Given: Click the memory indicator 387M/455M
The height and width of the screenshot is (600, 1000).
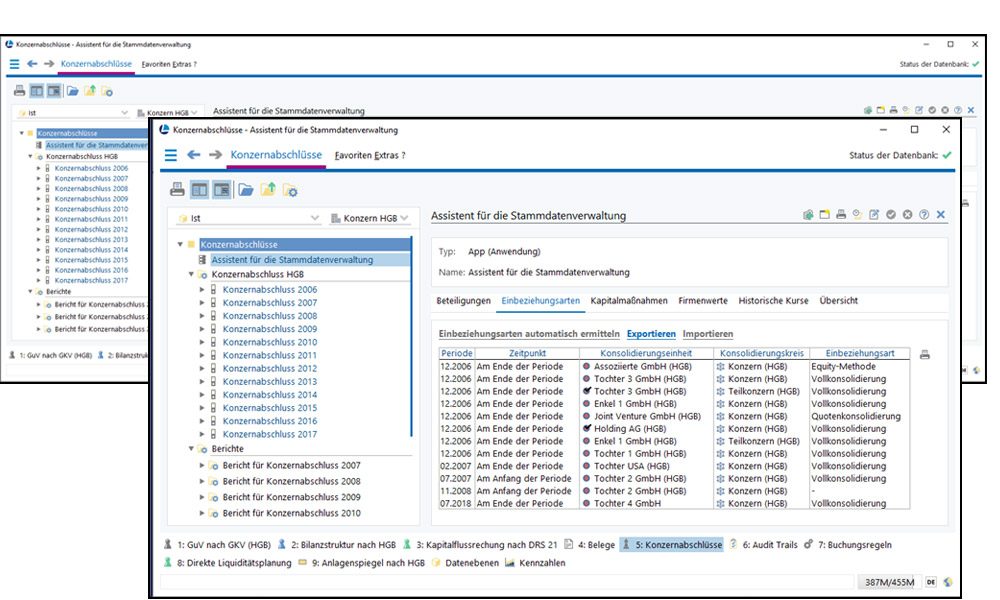Looking at the screenshot, I should 889,582.
